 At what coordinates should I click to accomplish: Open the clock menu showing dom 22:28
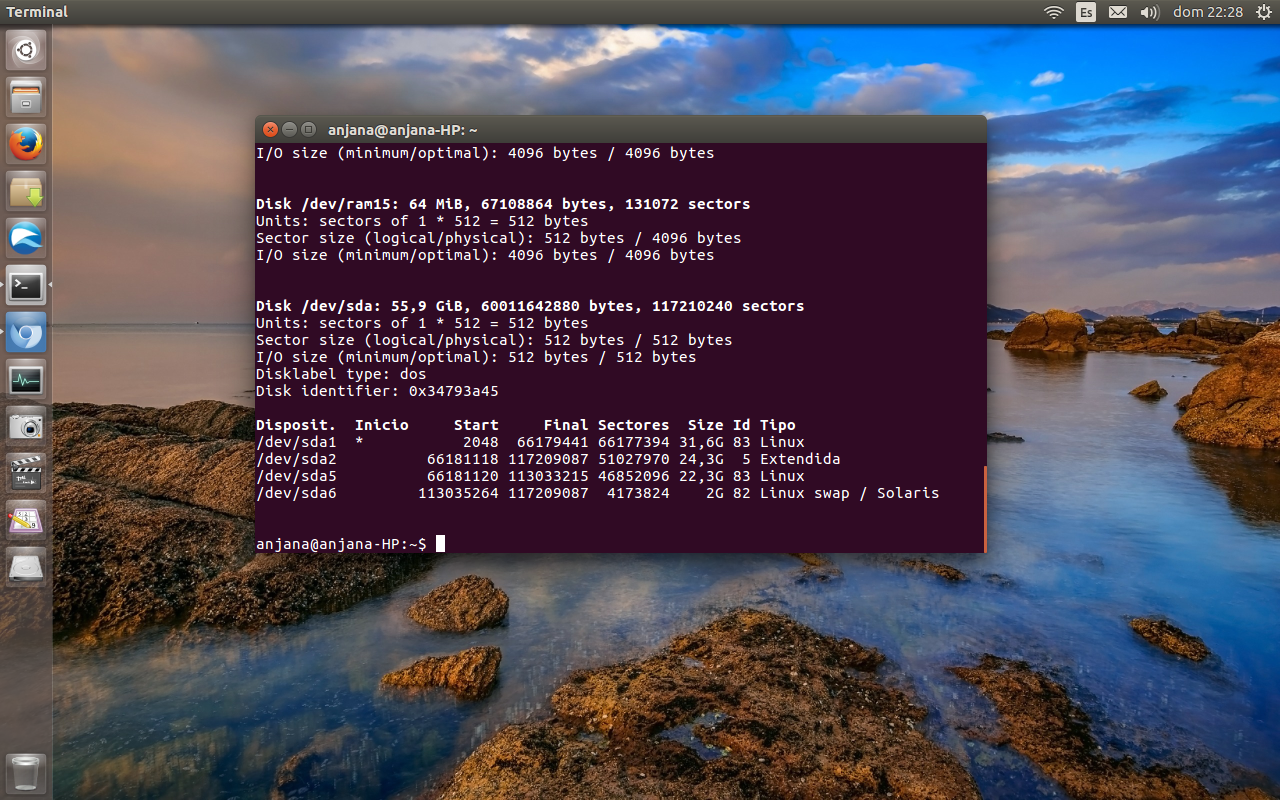[x=1210, y=12]
